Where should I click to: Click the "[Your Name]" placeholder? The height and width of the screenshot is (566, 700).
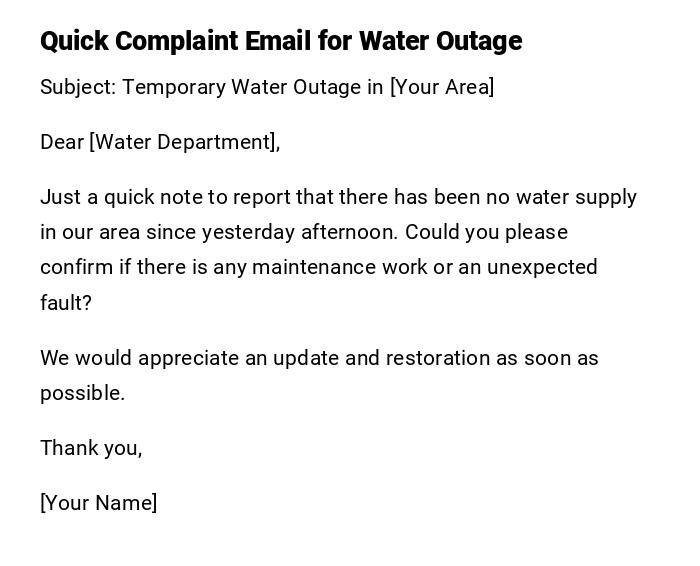pyautogui.click(x=99, y=503)
